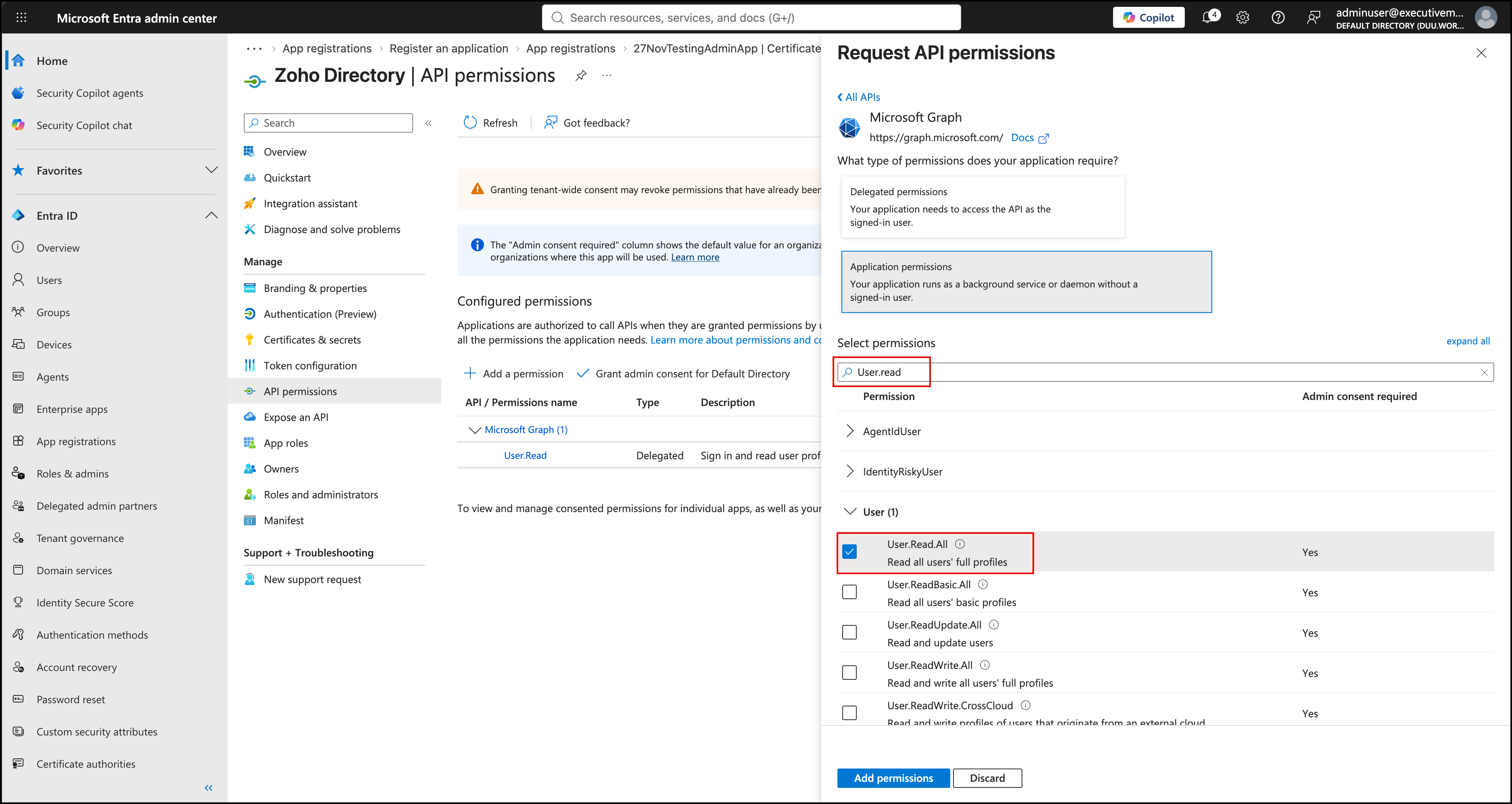Click the Discard button
The image size is (1512, 804).
[x=987, y=778]
